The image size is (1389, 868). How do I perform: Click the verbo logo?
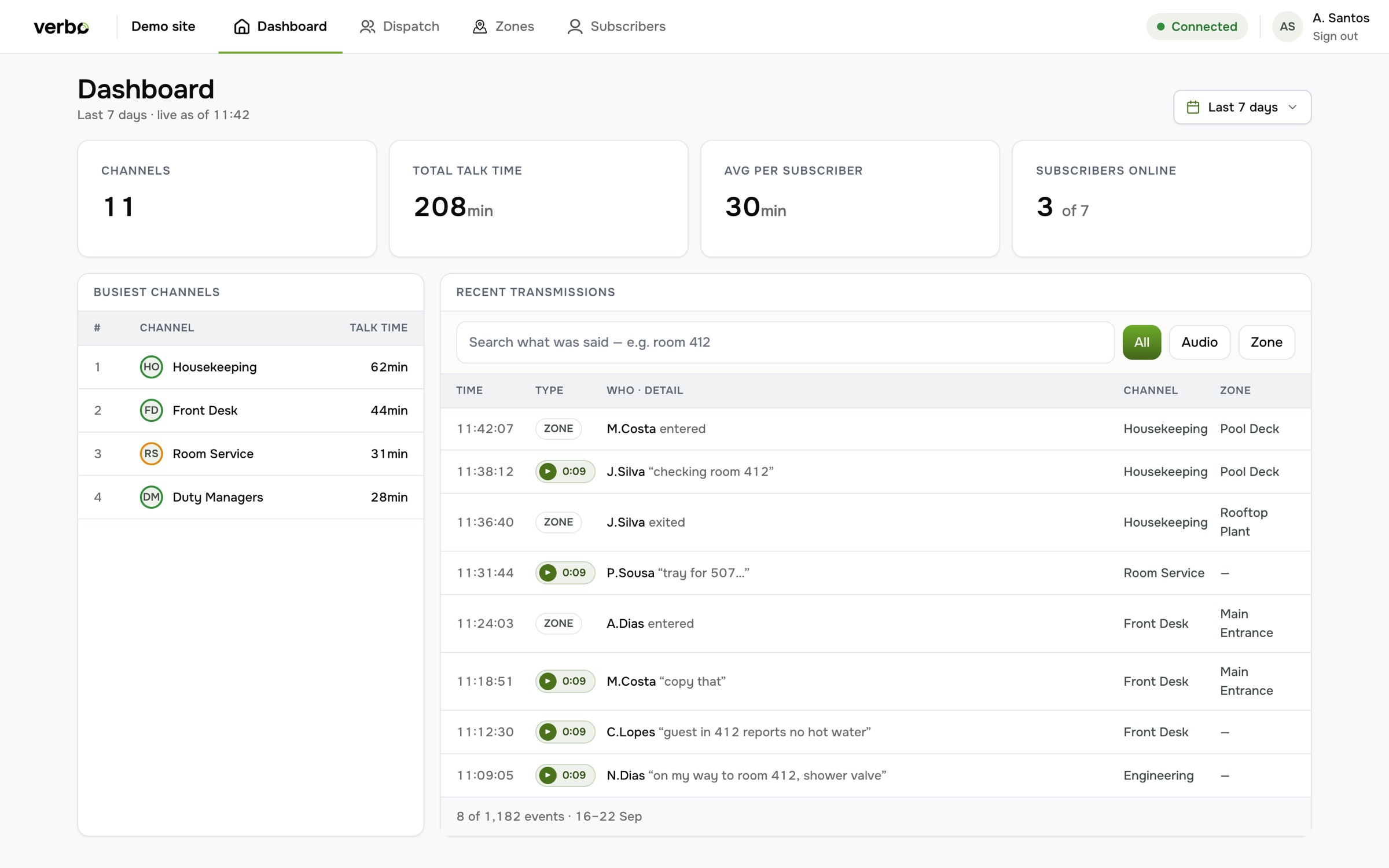click(61, 27)
